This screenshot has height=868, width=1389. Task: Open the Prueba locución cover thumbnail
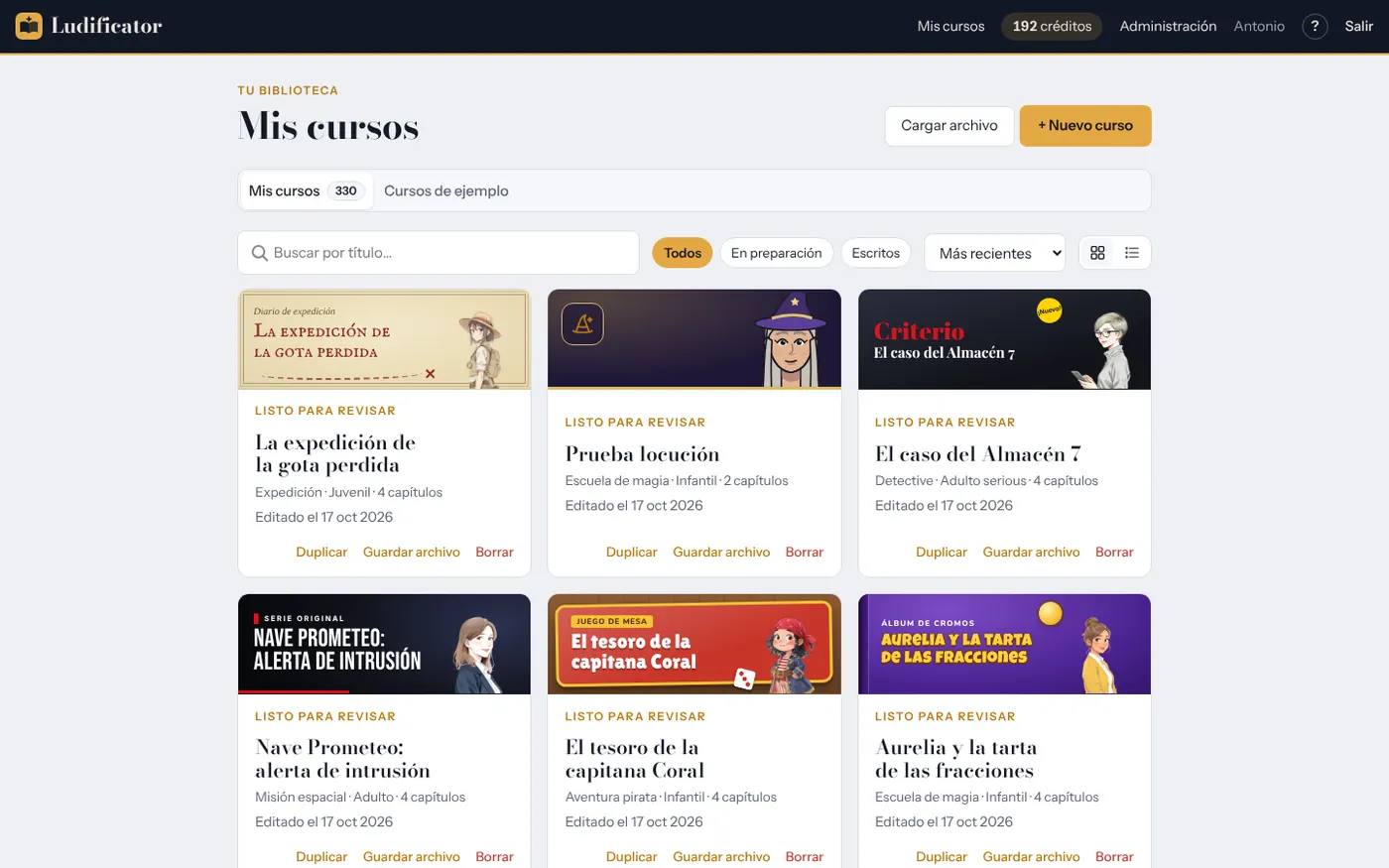(x=694, y=339)
